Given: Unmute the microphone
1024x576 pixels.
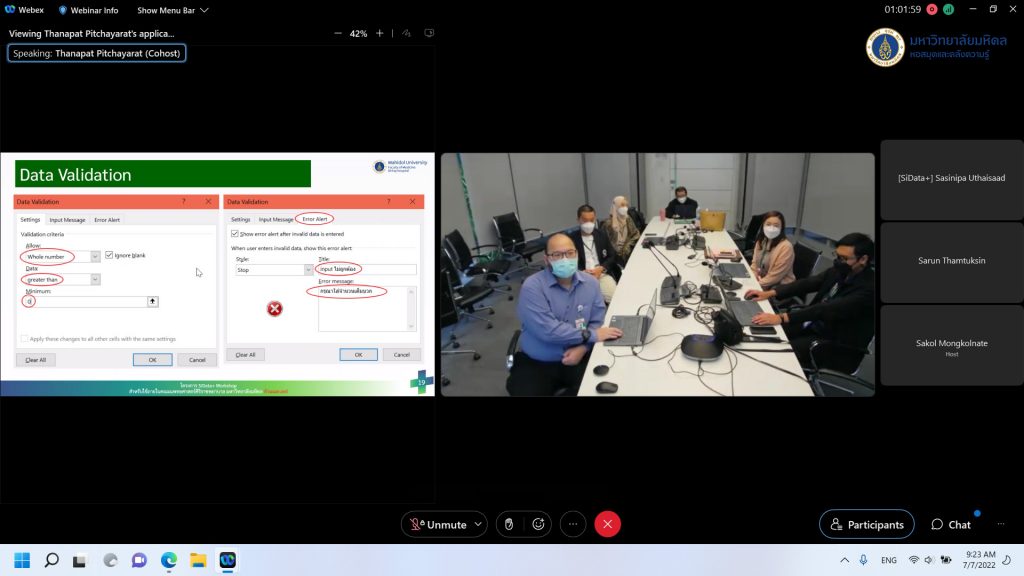Looking at the screenshot, I should coord(437,524).
